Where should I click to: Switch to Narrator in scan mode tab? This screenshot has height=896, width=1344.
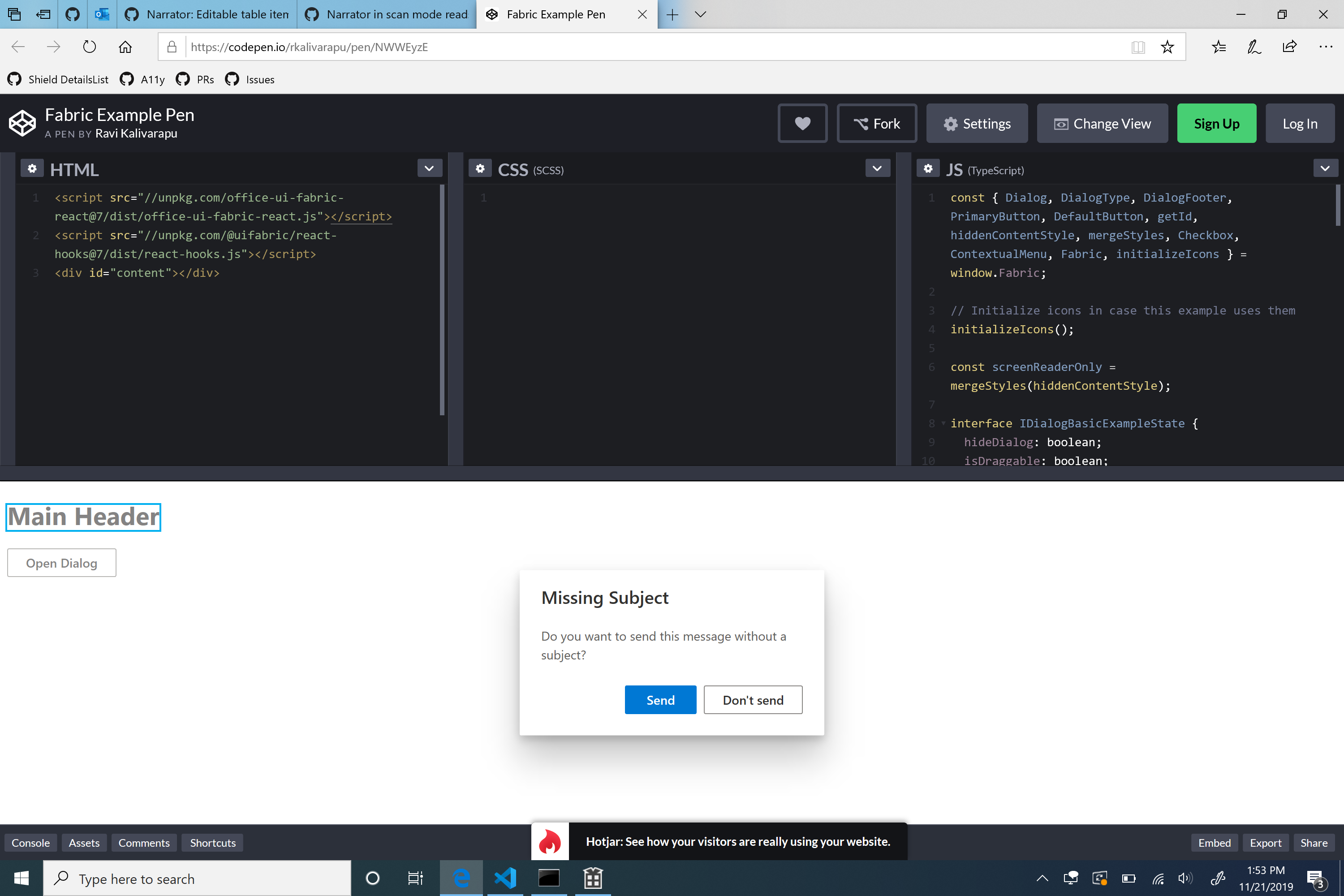387,14
